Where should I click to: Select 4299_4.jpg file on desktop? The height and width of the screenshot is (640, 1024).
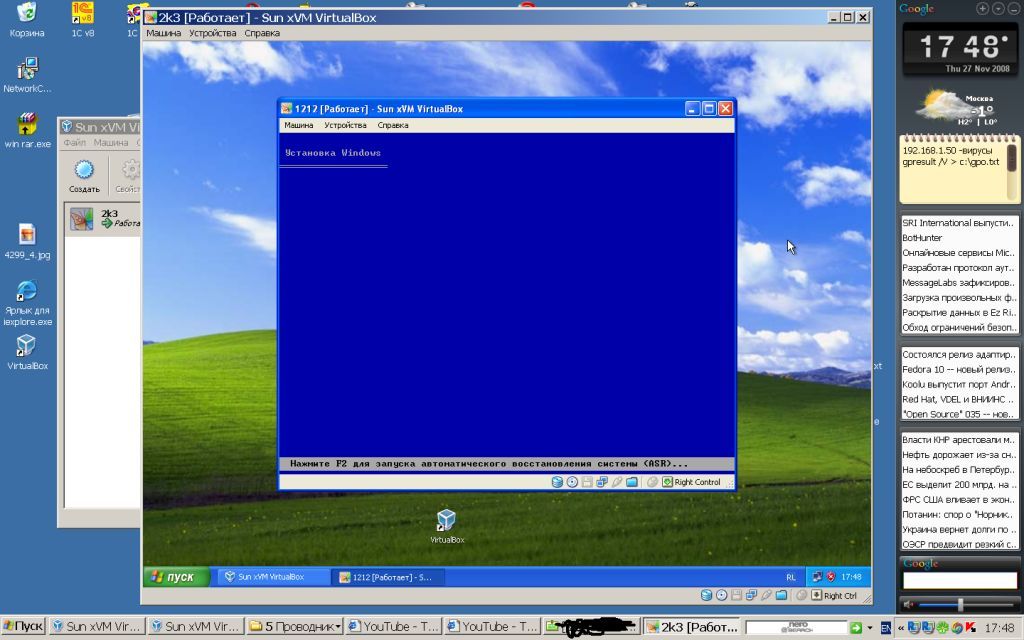27,242
